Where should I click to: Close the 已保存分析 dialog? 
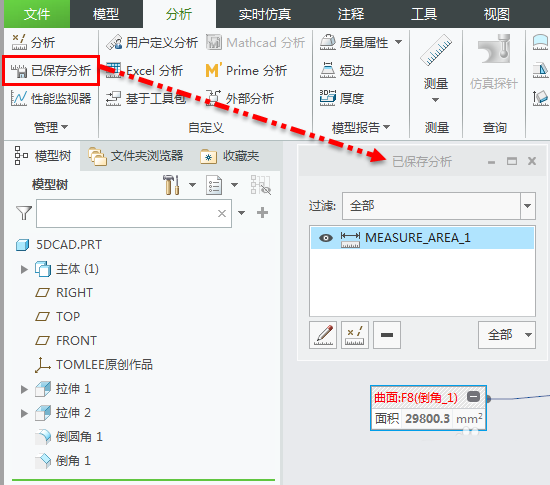(x=532, y=161)
